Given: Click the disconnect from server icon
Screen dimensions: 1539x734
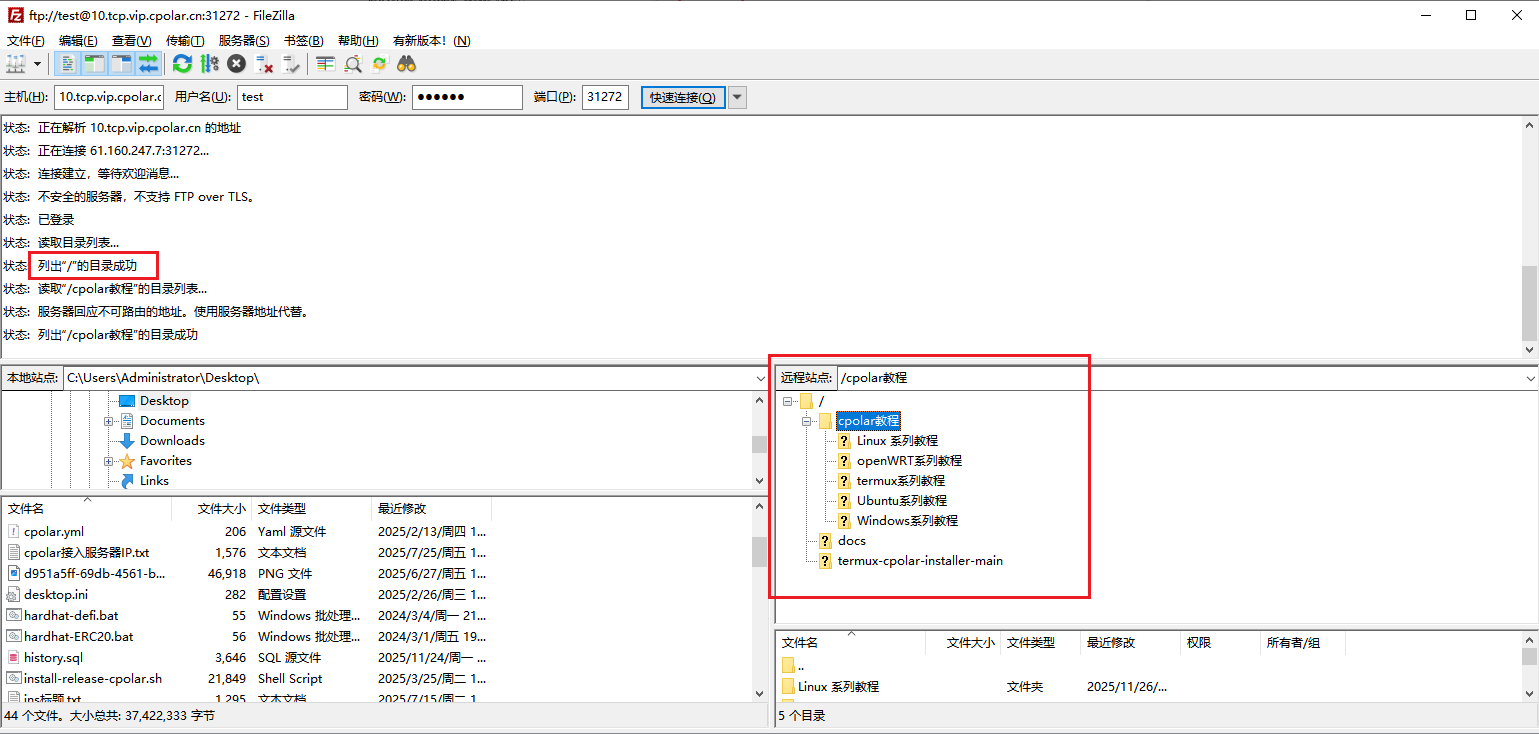Looking at the screenshot, I should pyautogui.click(x=264, y=64).
